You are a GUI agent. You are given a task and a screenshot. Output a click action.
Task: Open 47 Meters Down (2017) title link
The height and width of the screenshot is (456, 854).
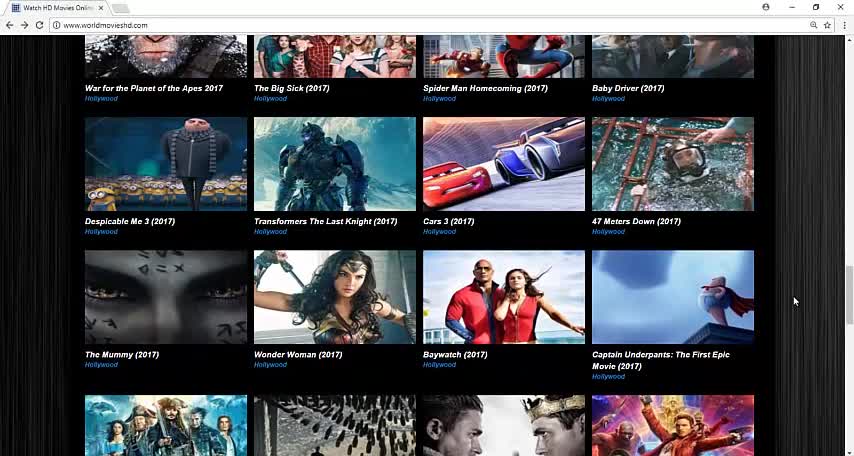click(636, 221)
